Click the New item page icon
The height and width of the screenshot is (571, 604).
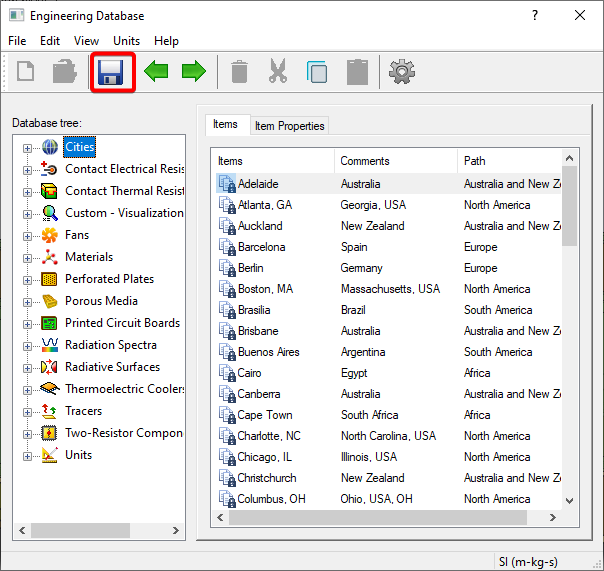[x=25, y=72]
